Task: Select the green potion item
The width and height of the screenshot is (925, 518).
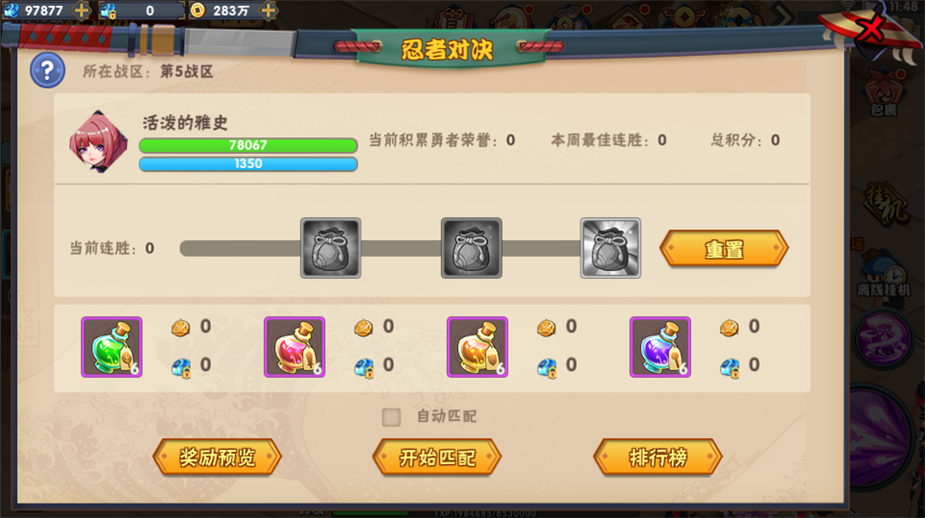Action: [x=111, y=347]
